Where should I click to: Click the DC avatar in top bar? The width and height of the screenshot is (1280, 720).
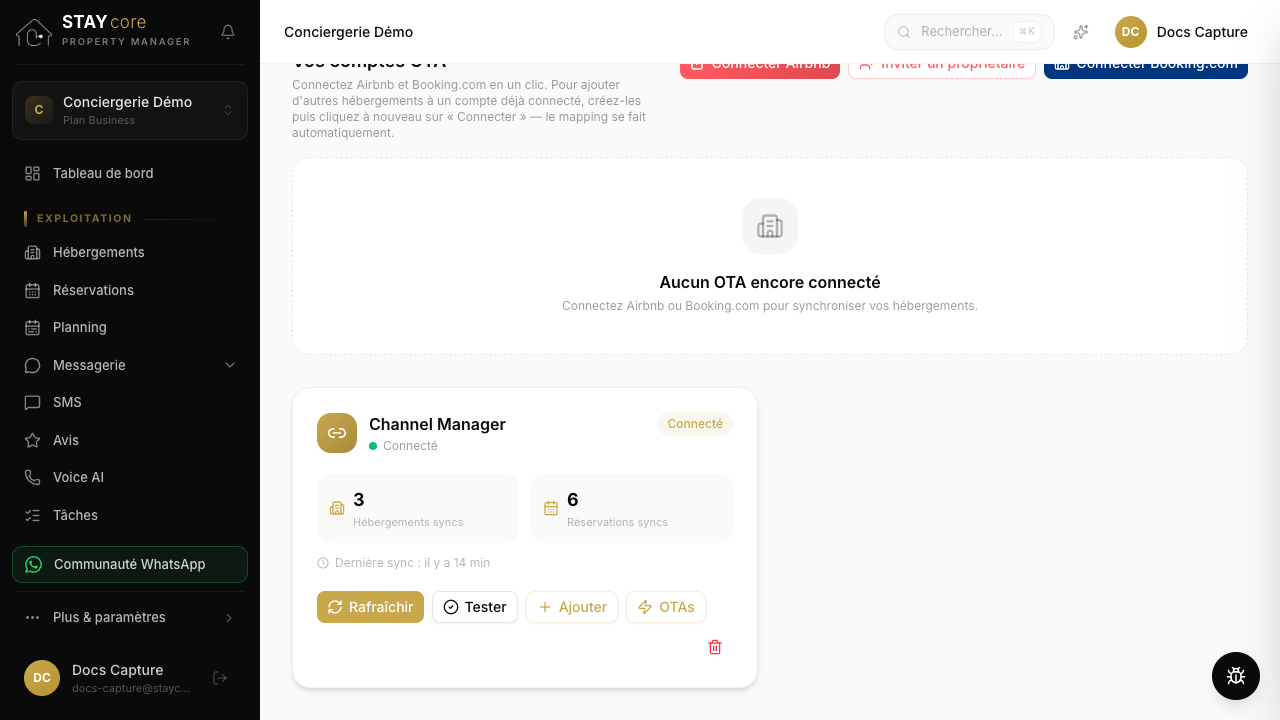tap(1131, 32)
